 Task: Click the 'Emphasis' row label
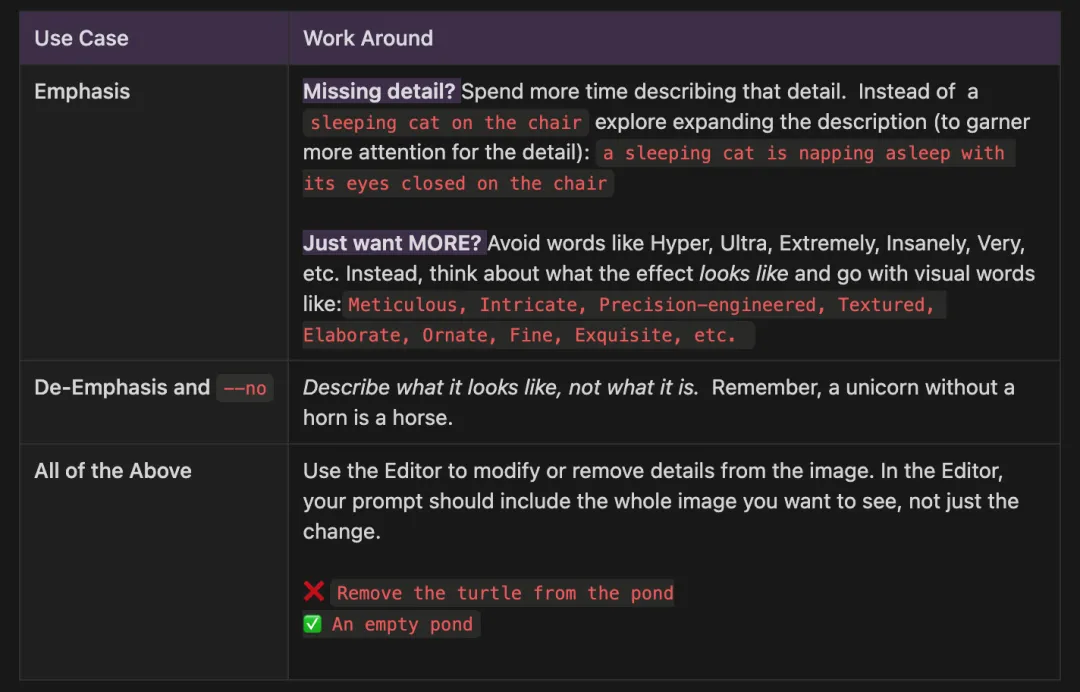click(x=82, y=91)
